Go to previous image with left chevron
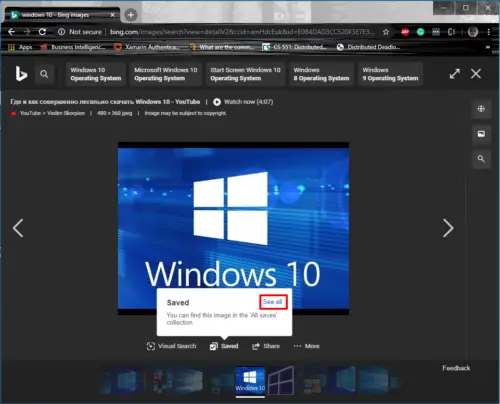 click(x=18, y=228)
